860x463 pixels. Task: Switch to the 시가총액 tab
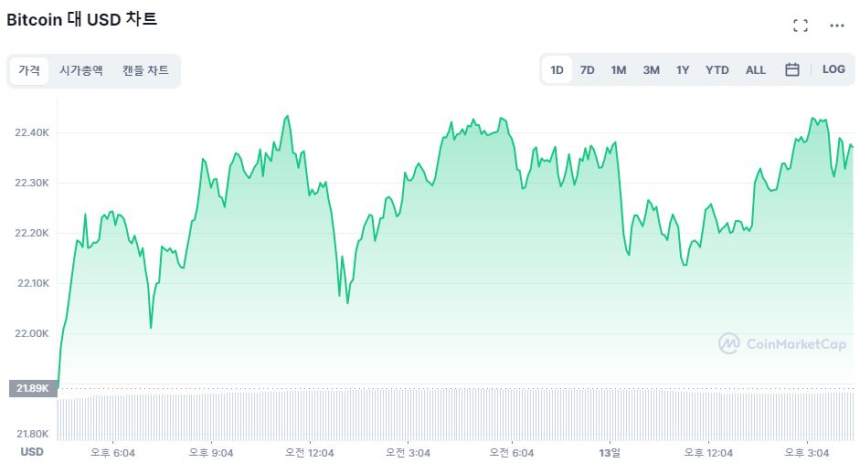[x=81, y=71]
